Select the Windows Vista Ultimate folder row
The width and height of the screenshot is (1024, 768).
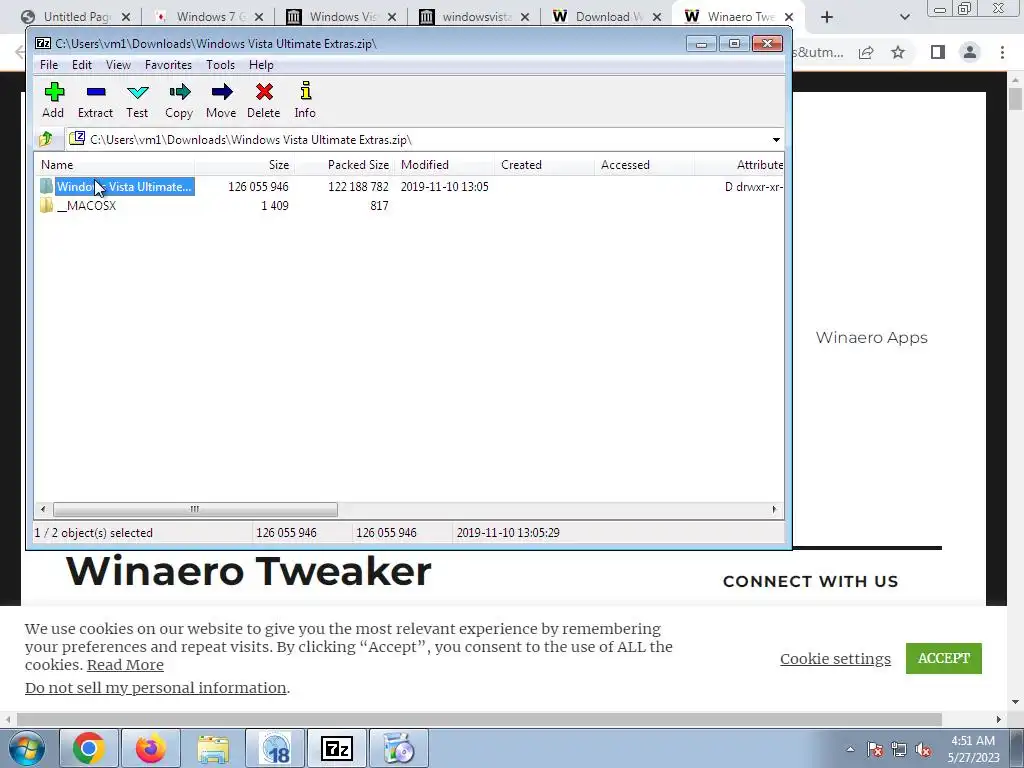[410, 187]
